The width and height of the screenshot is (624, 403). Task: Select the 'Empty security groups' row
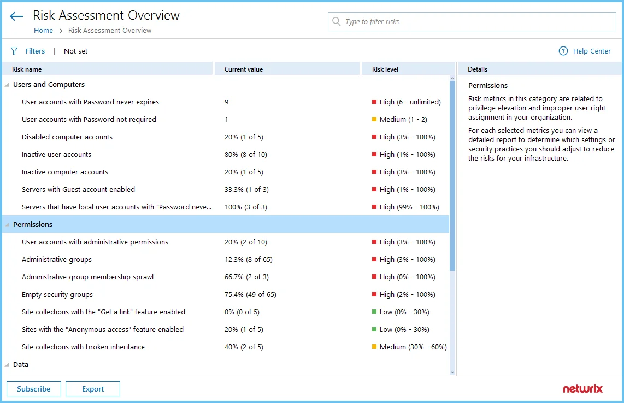tap(226, 294)
